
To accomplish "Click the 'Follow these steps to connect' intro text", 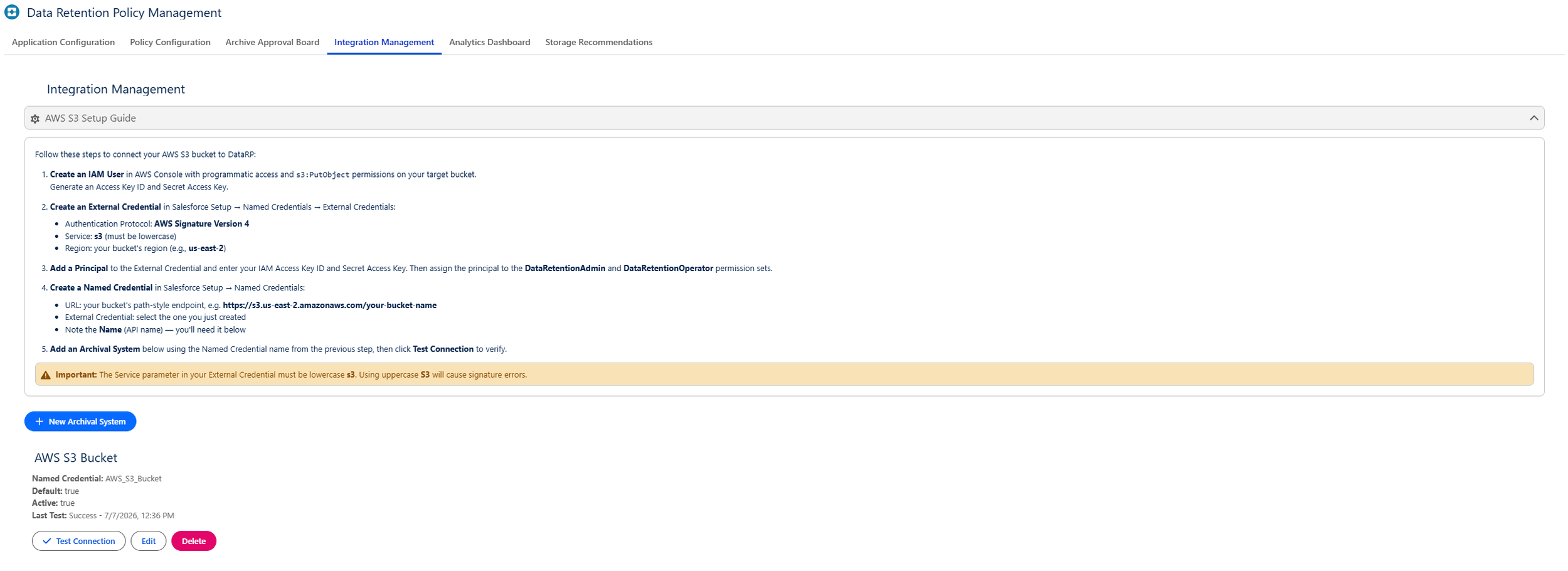I will pos(146,154).
